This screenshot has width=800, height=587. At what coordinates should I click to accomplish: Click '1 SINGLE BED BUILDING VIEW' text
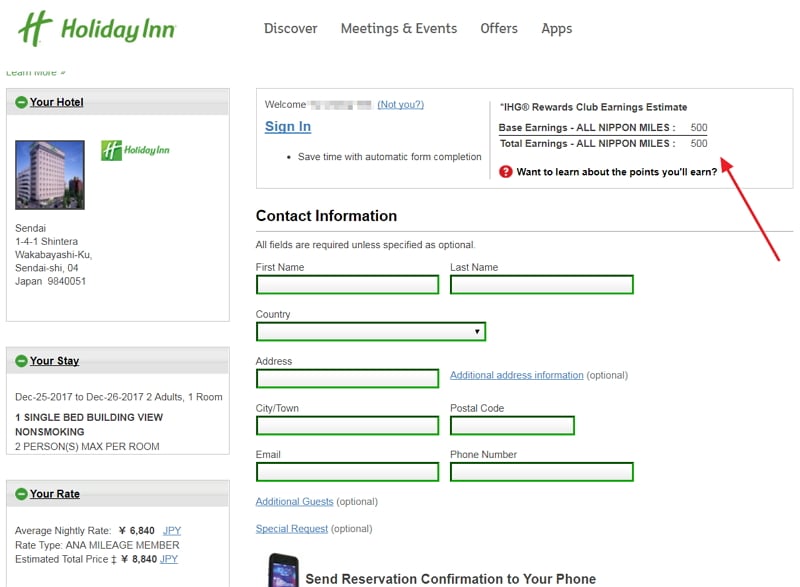89,417
